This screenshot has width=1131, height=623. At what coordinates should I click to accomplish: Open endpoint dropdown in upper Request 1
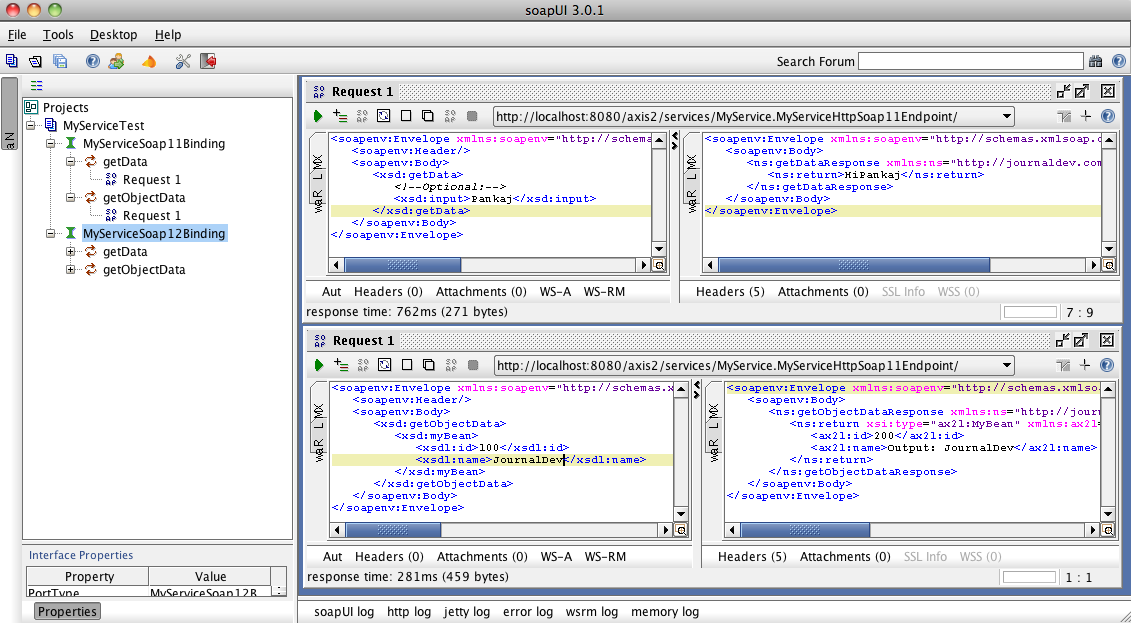[x=1006, y=117]
